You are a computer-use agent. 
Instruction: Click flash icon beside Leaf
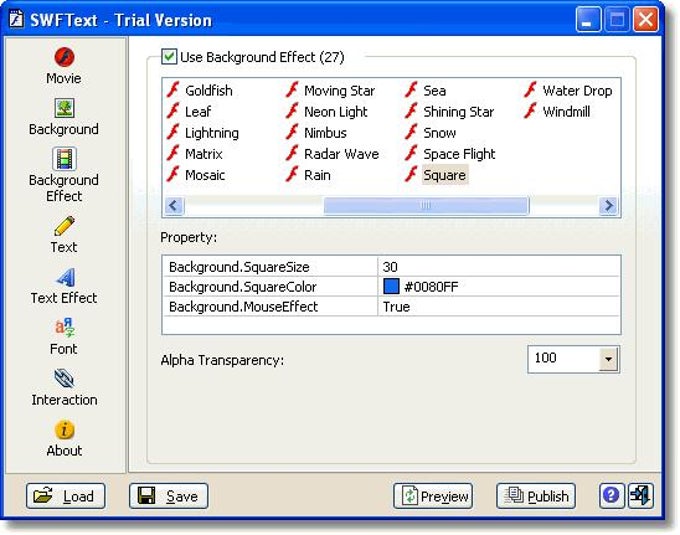(x=173, y=111)
